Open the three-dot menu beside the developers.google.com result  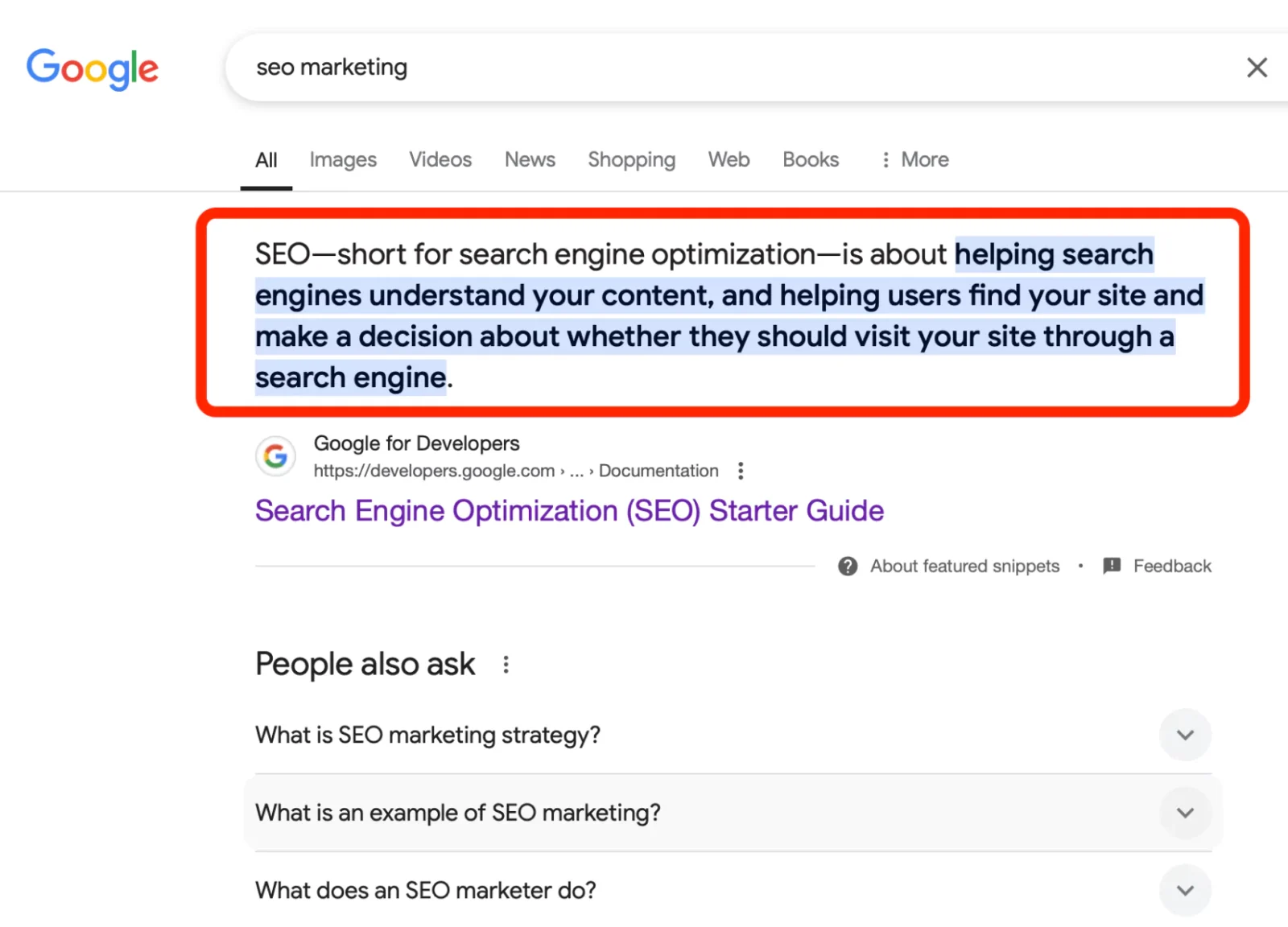pyautogui.click(x=741, y=471)
